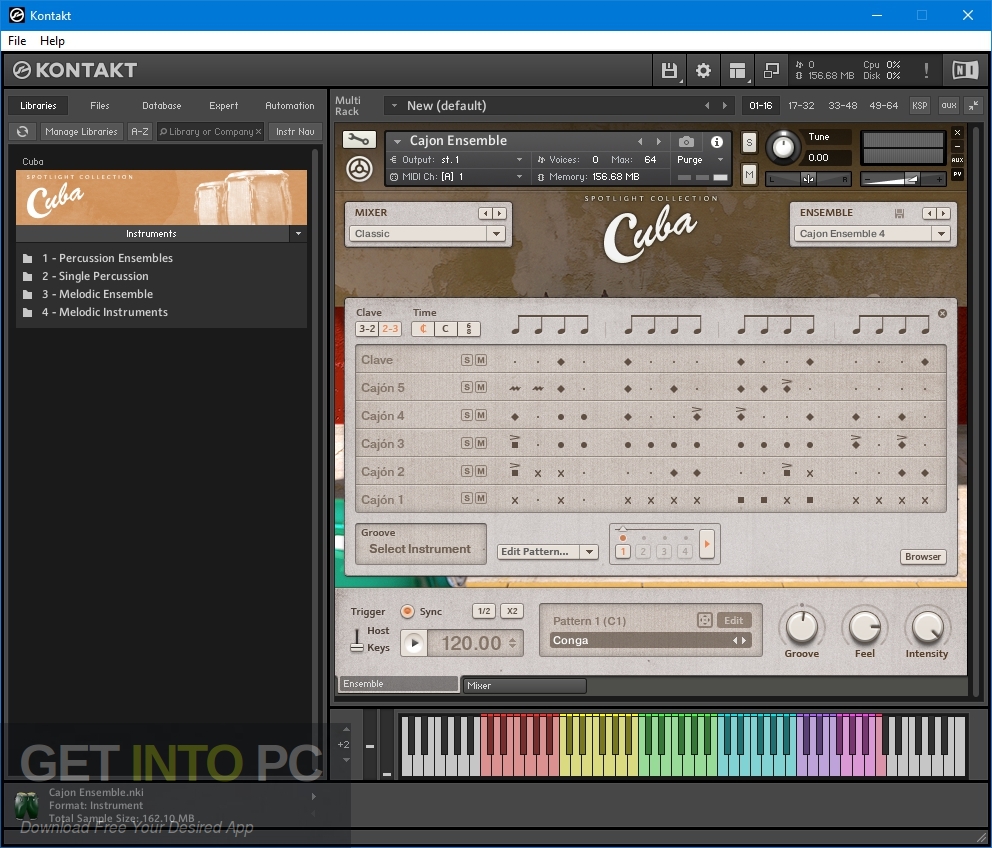Click the next multi arrow near New (default)
The width and height of the screenshot is (992, 848).
point(725,106)
